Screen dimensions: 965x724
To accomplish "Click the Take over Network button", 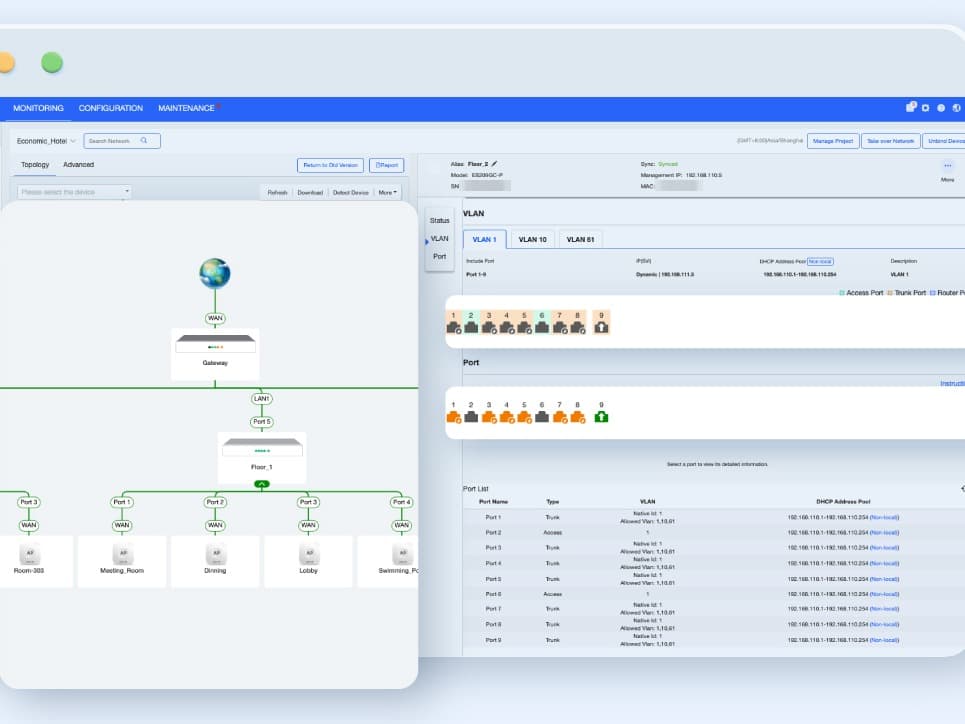I will point(891,141).
